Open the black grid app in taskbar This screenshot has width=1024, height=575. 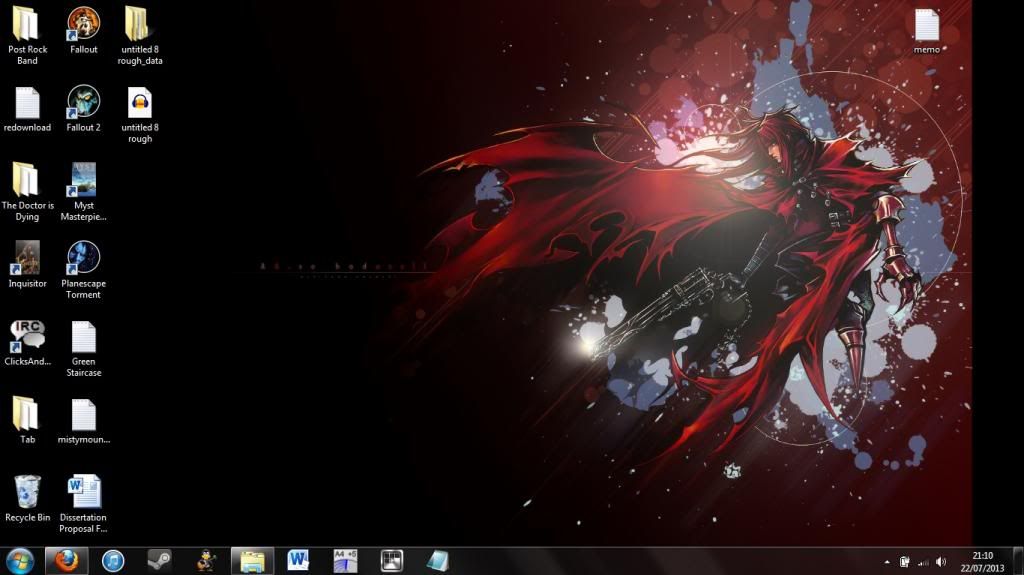pos(391,561)
